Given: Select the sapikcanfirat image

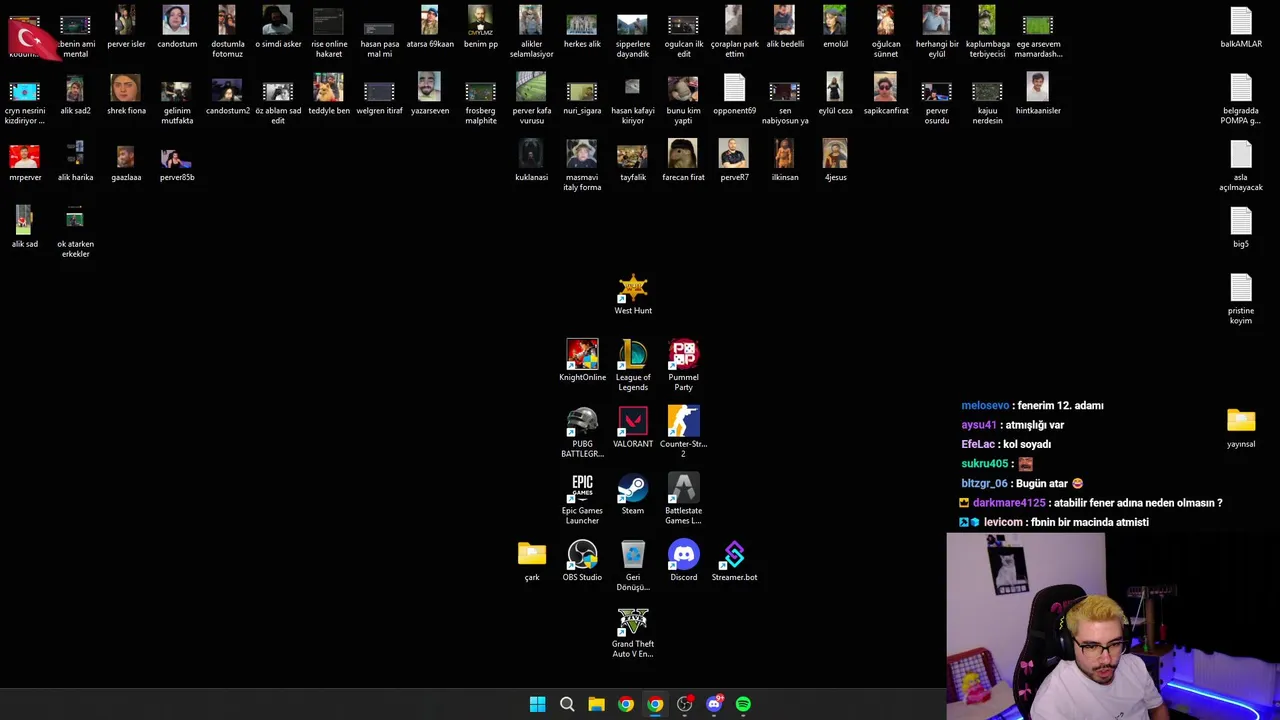Looking at the screenshot, I should point(886,95).
